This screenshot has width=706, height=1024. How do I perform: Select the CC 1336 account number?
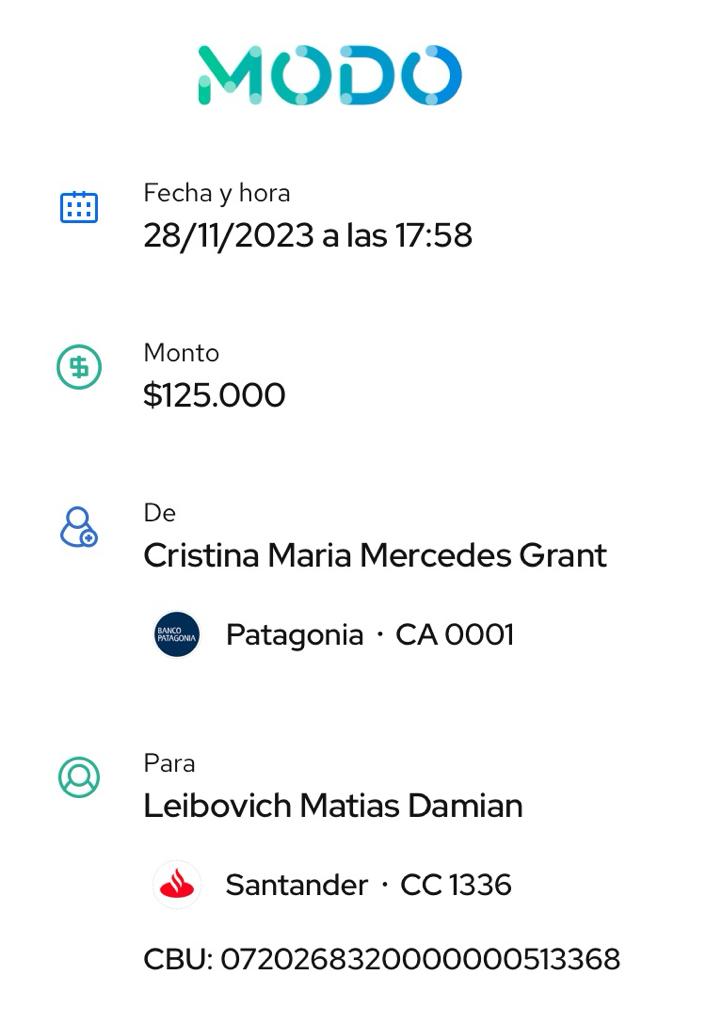456,885
